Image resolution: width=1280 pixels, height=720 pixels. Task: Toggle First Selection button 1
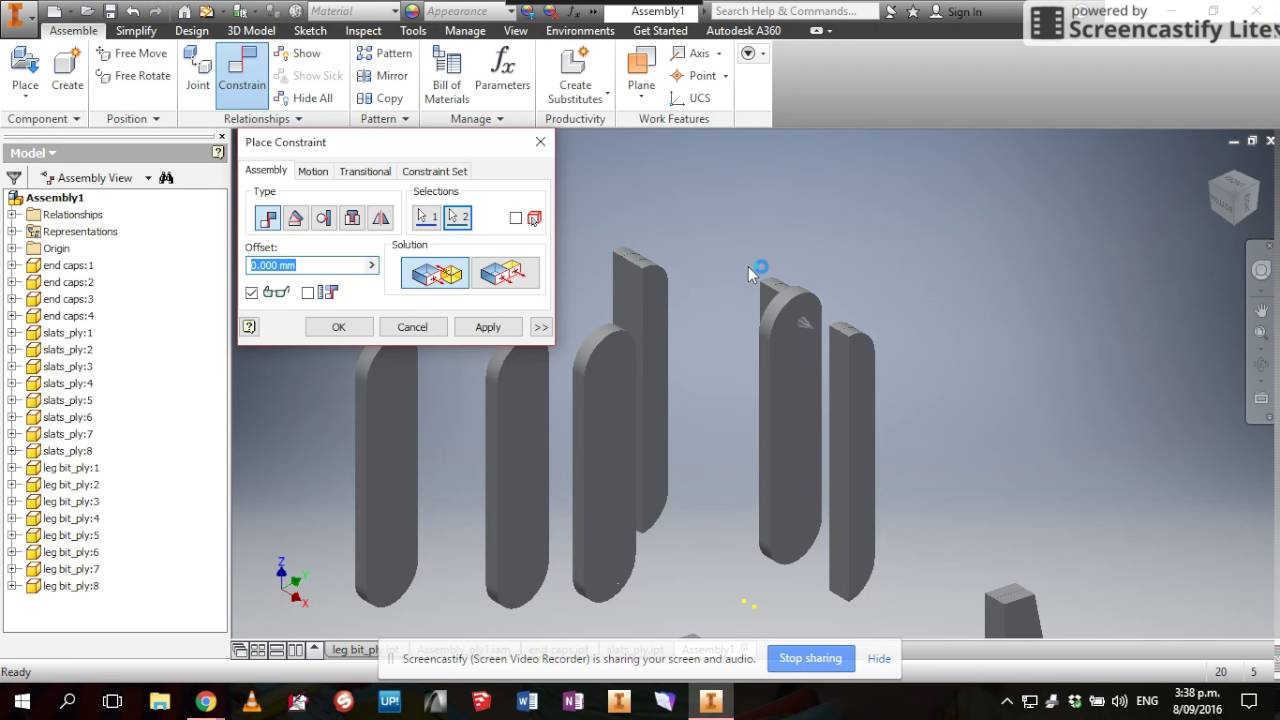point(427,217)
